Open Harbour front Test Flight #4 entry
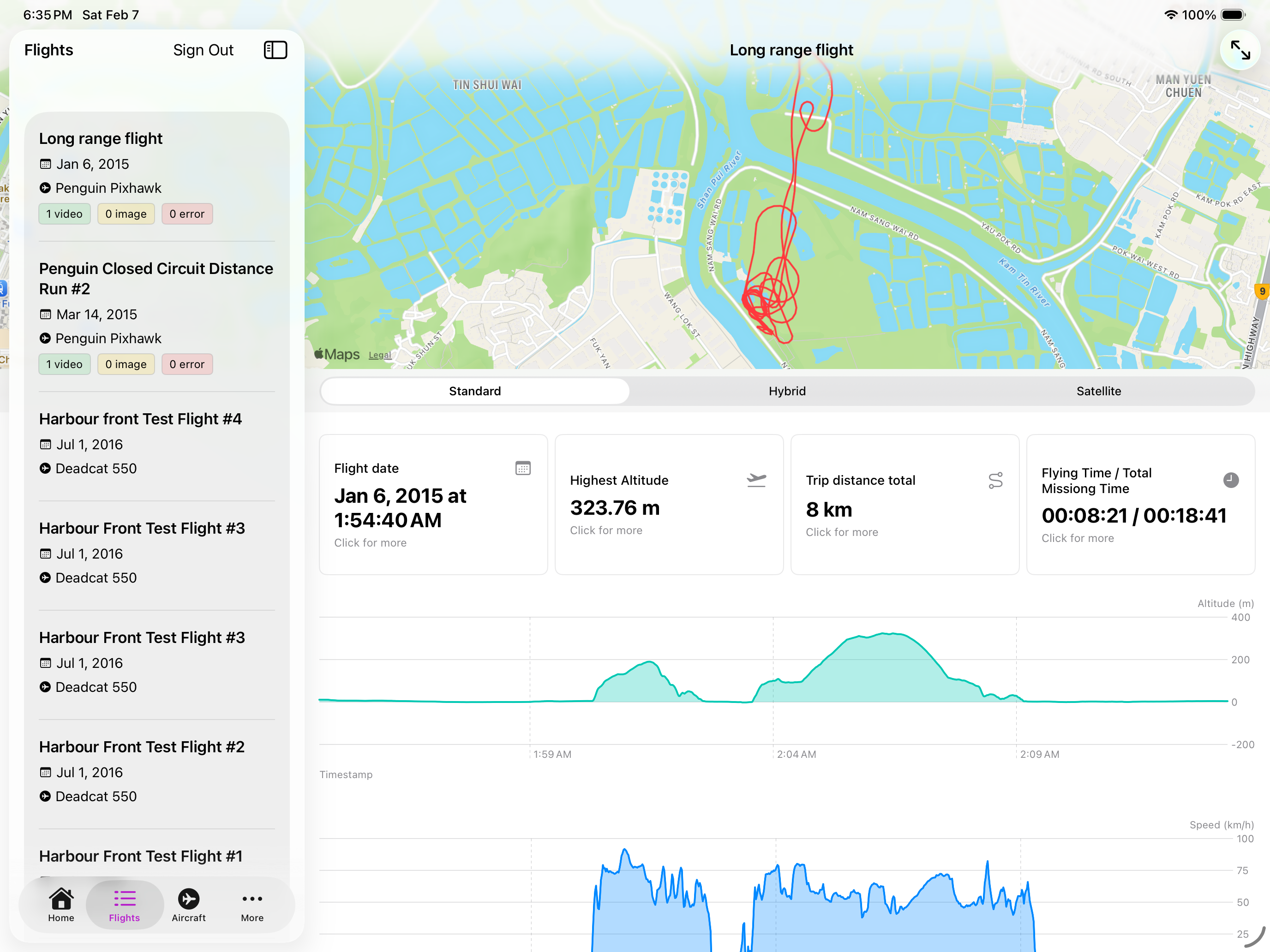Viewport: 1270px width, 952px height. (140, 419)
